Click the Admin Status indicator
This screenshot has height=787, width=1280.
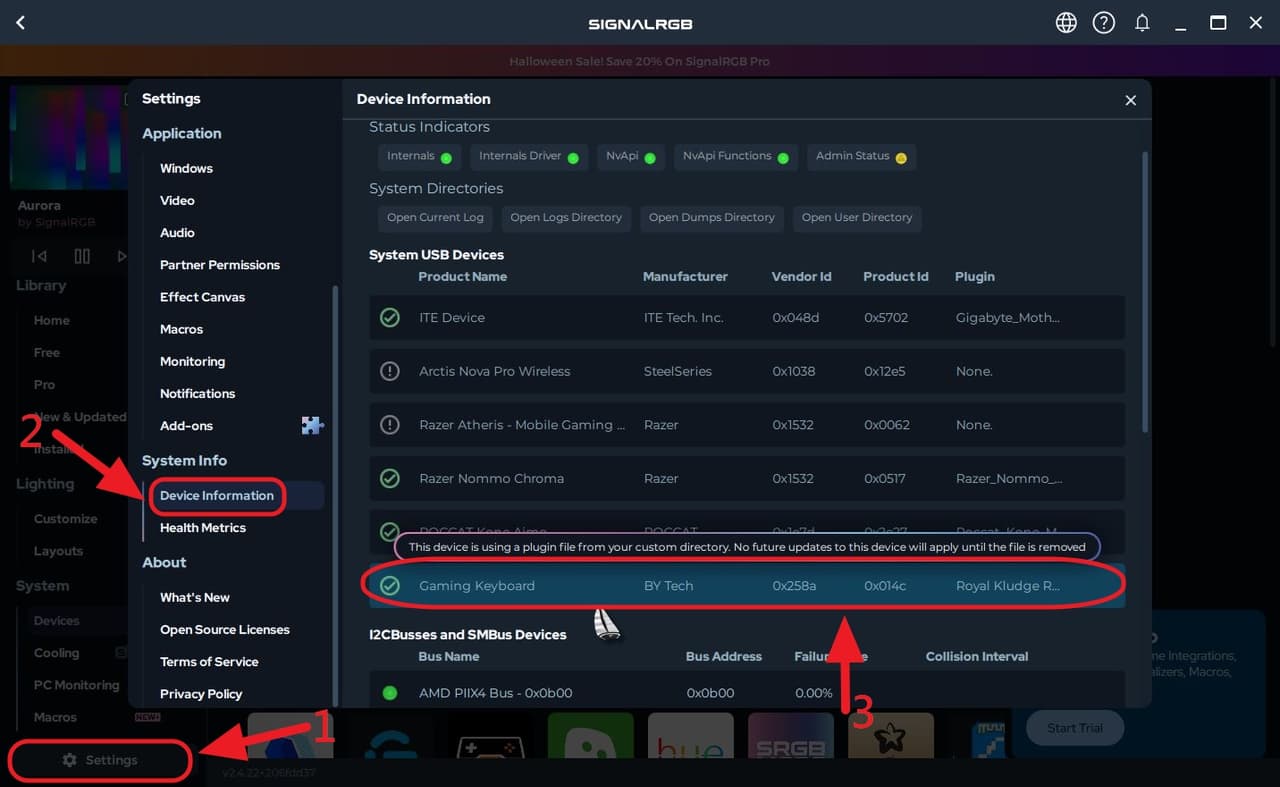[861, 157]
